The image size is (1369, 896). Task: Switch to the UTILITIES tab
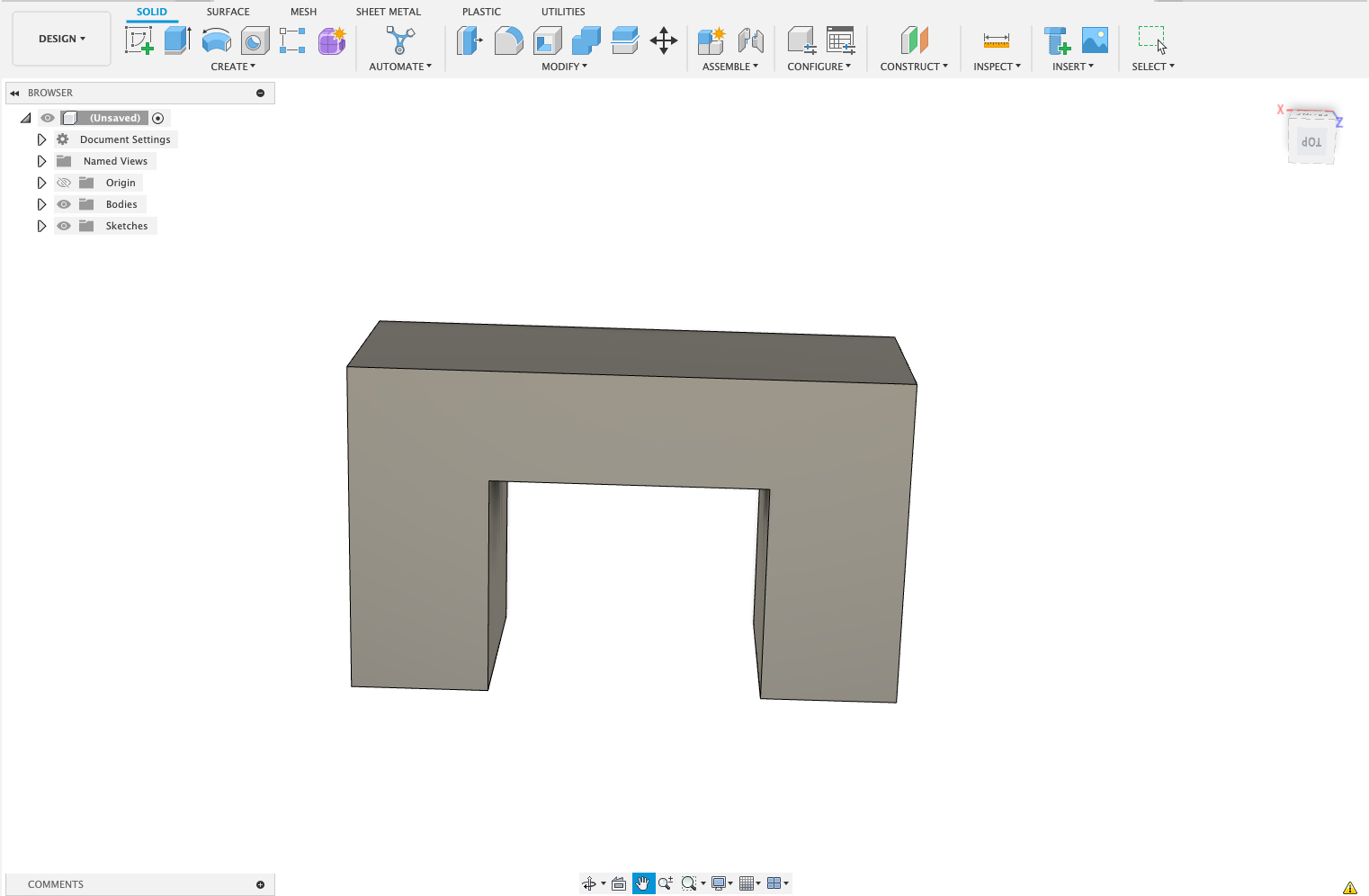[x=563, y=12]
